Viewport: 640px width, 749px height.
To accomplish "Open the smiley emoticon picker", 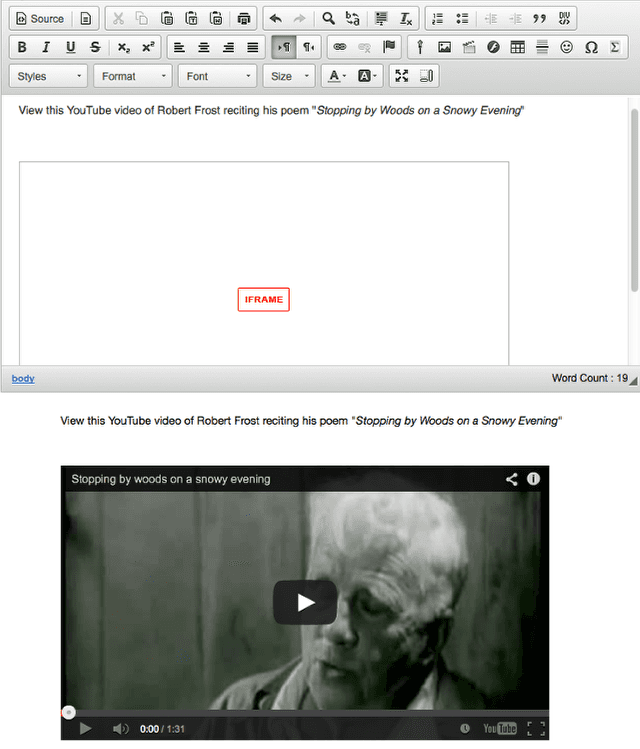I will (566, 47).
